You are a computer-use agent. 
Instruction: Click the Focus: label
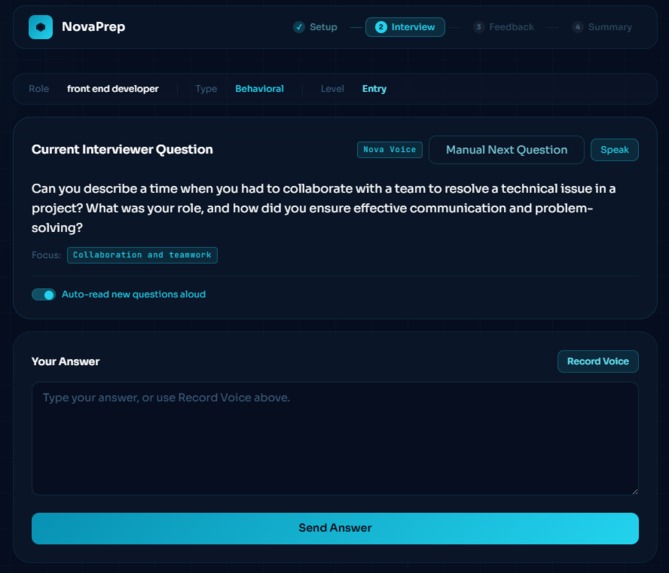click(46, 255)
